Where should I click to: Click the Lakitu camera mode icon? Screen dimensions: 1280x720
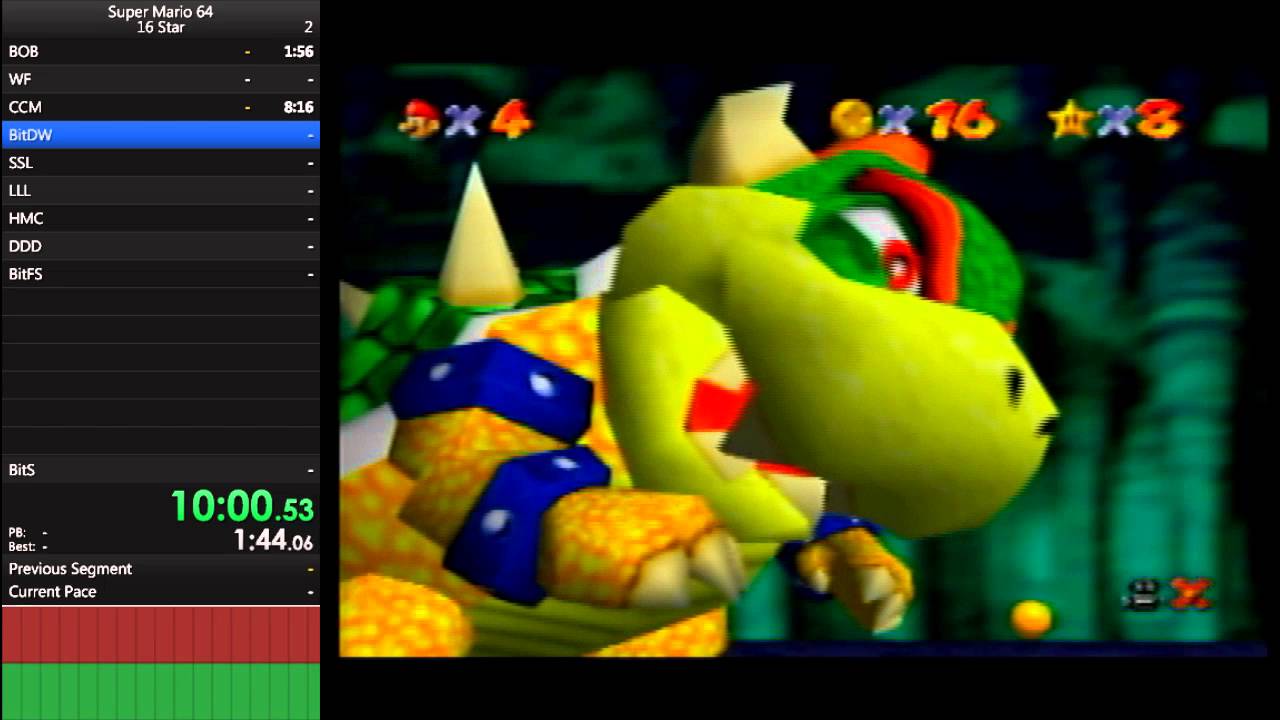(x=1141, y=594)
